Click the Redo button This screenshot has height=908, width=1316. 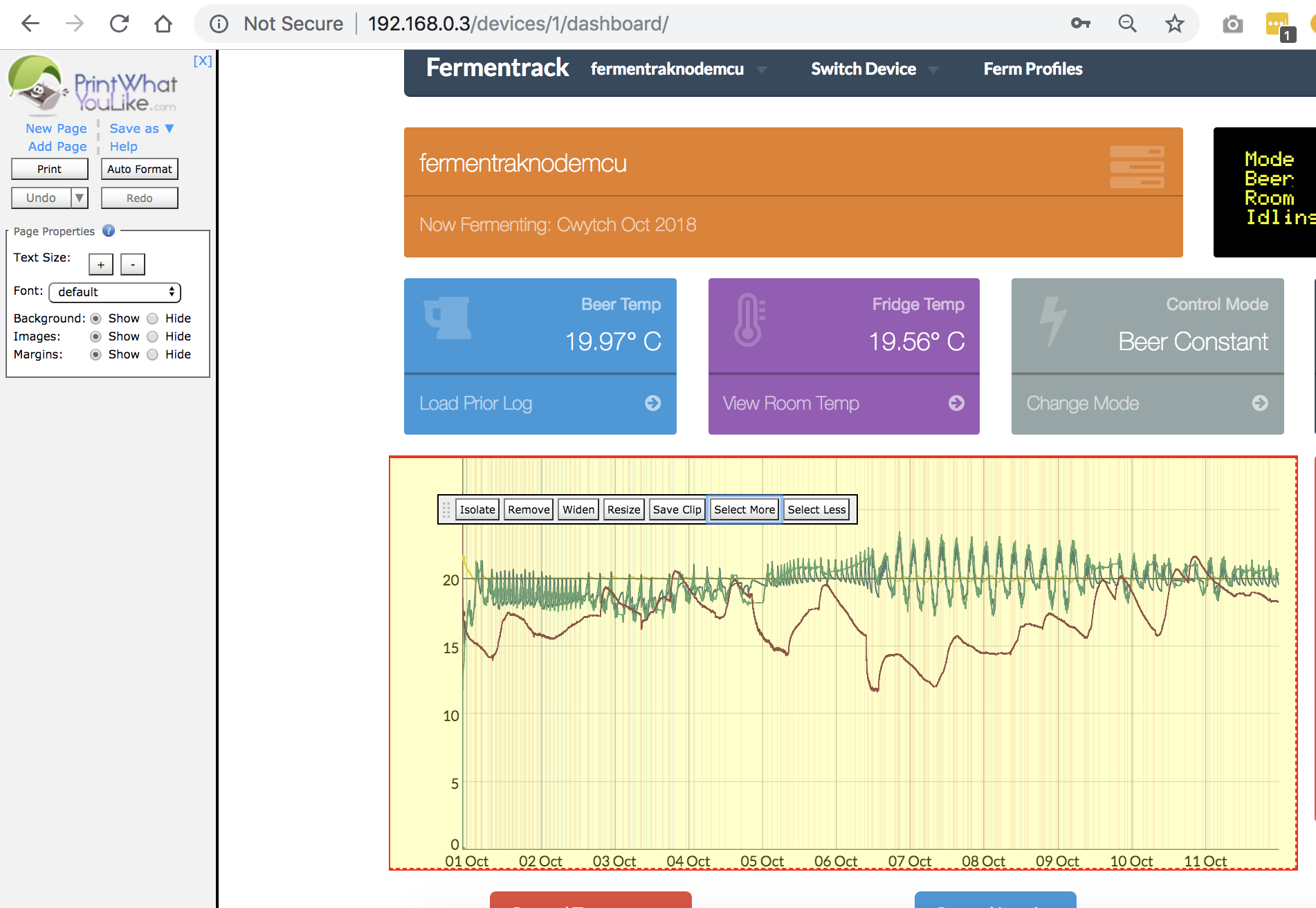tap(140, 198)
